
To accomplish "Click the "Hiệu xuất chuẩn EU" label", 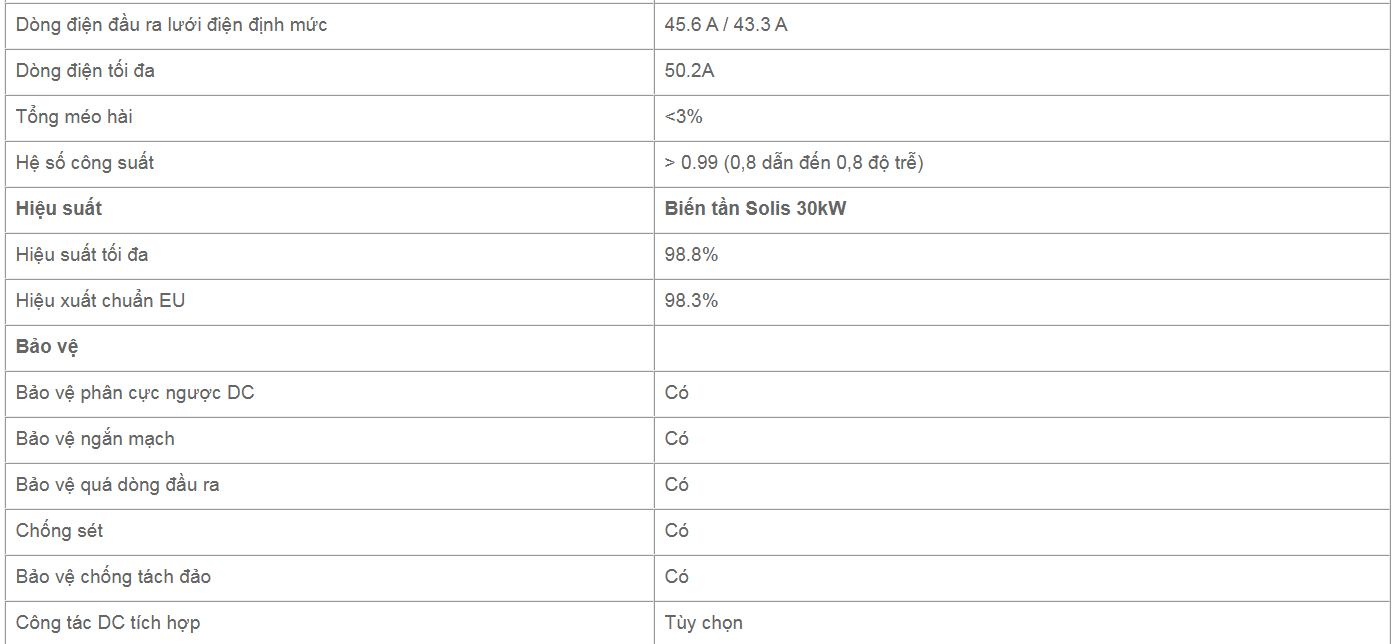I will click(100, 301).
